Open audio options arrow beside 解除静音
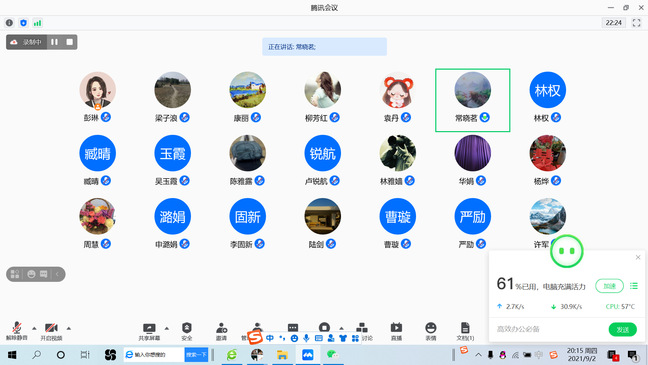Screen dimensions: 648x365 pos(34,328)
